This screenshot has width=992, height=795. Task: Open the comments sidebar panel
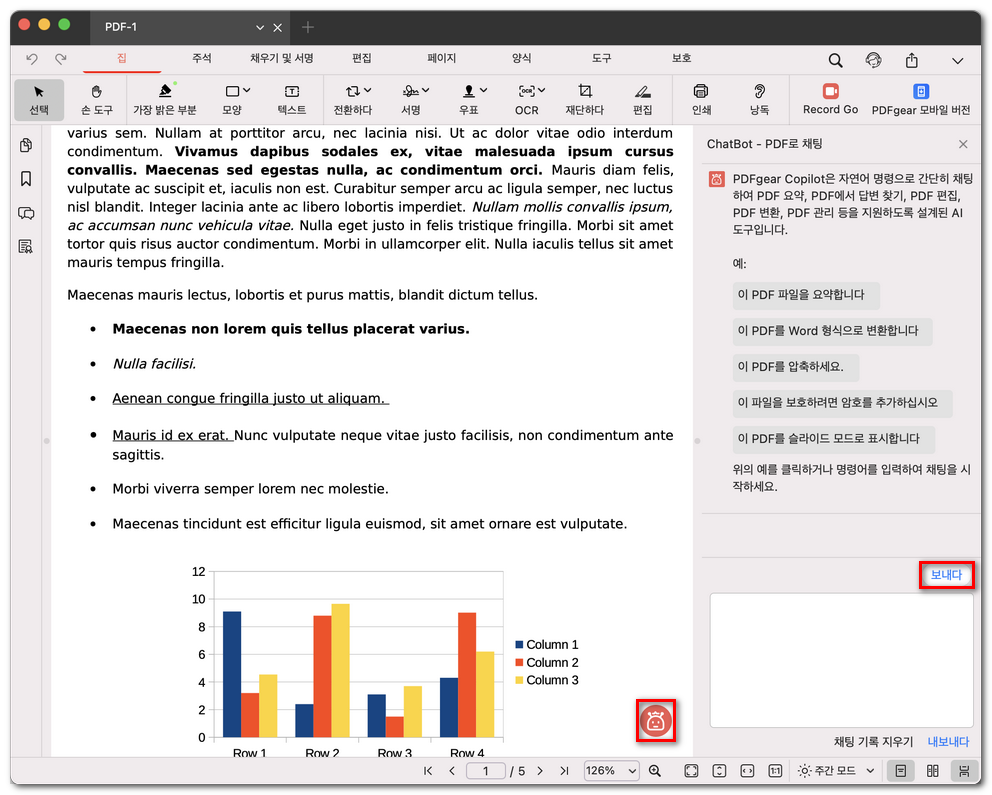pyautogui.click(x=26, y=213)
